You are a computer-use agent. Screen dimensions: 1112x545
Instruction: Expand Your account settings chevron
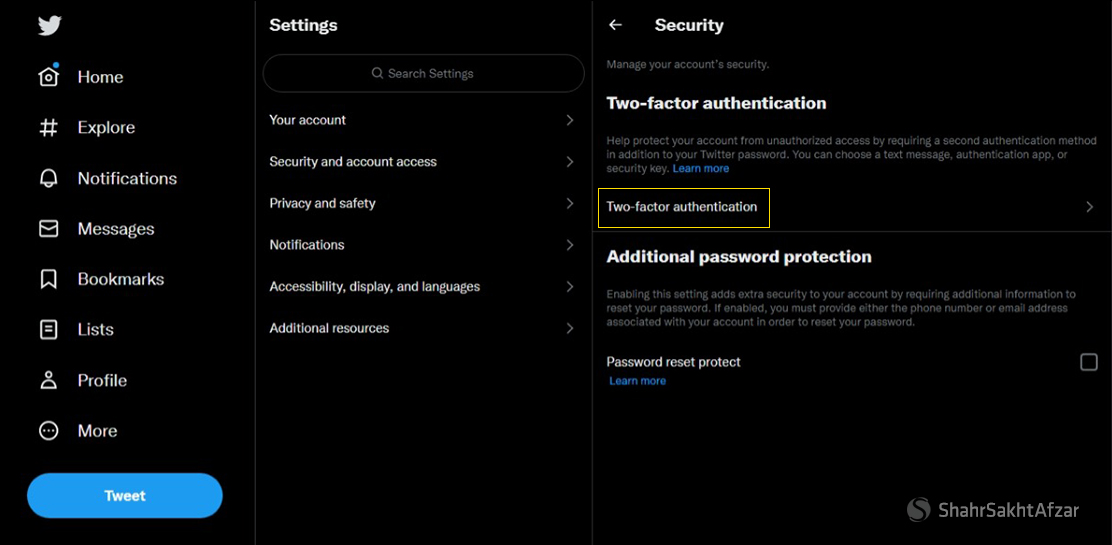click(570, 120)
